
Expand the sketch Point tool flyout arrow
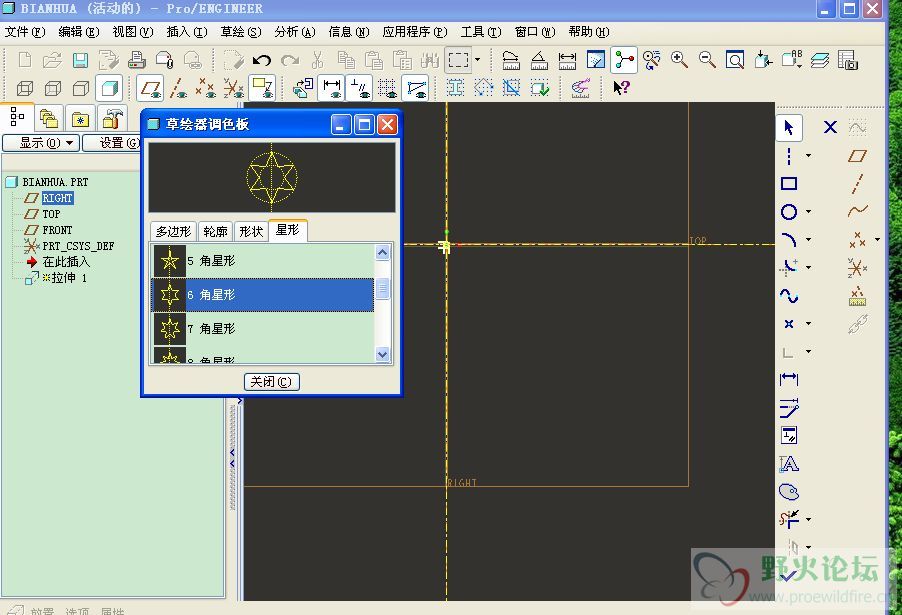809,324
